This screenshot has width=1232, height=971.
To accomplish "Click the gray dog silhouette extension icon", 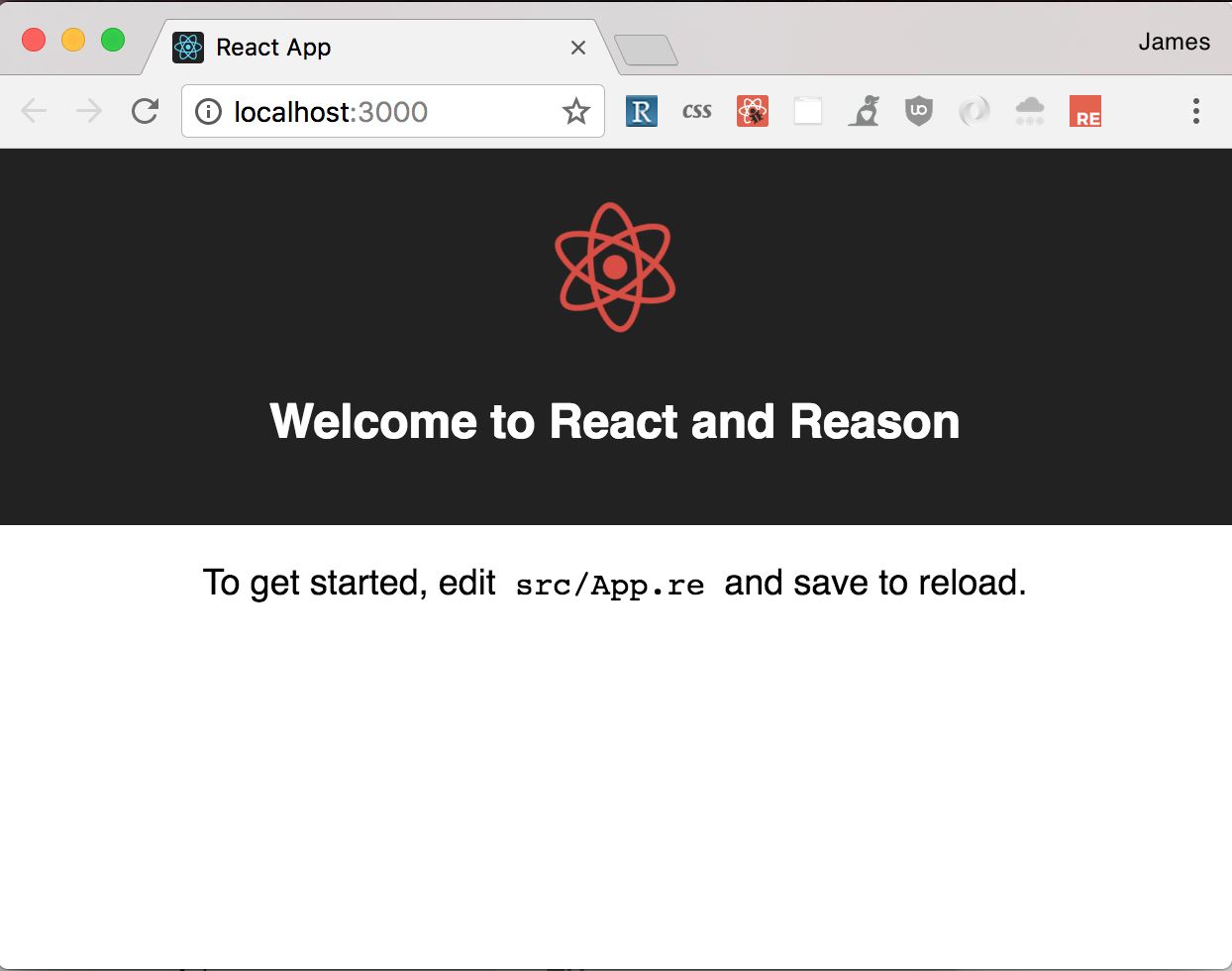I will [864, 111].
